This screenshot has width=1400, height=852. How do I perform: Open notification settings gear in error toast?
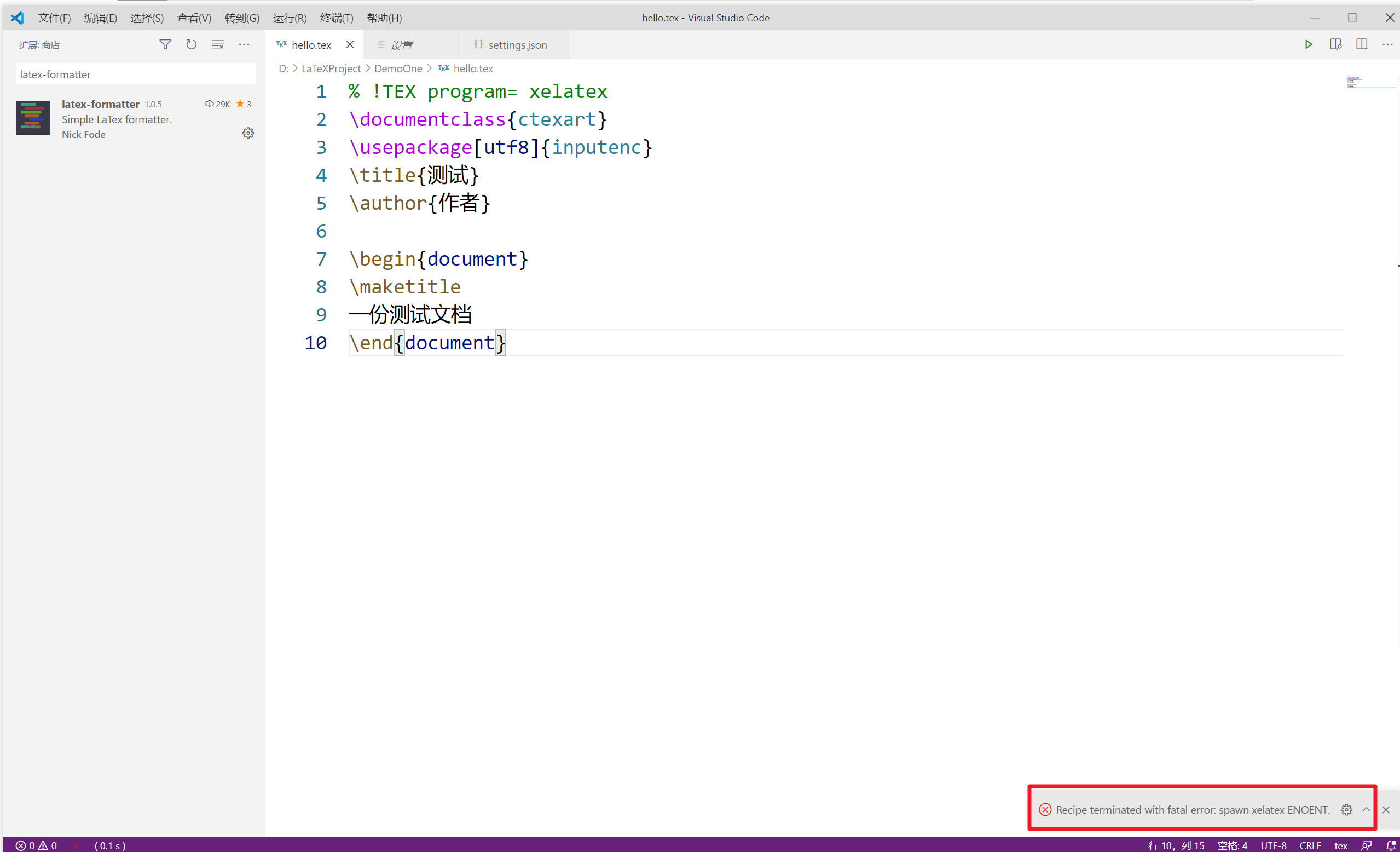(1346, 809)
